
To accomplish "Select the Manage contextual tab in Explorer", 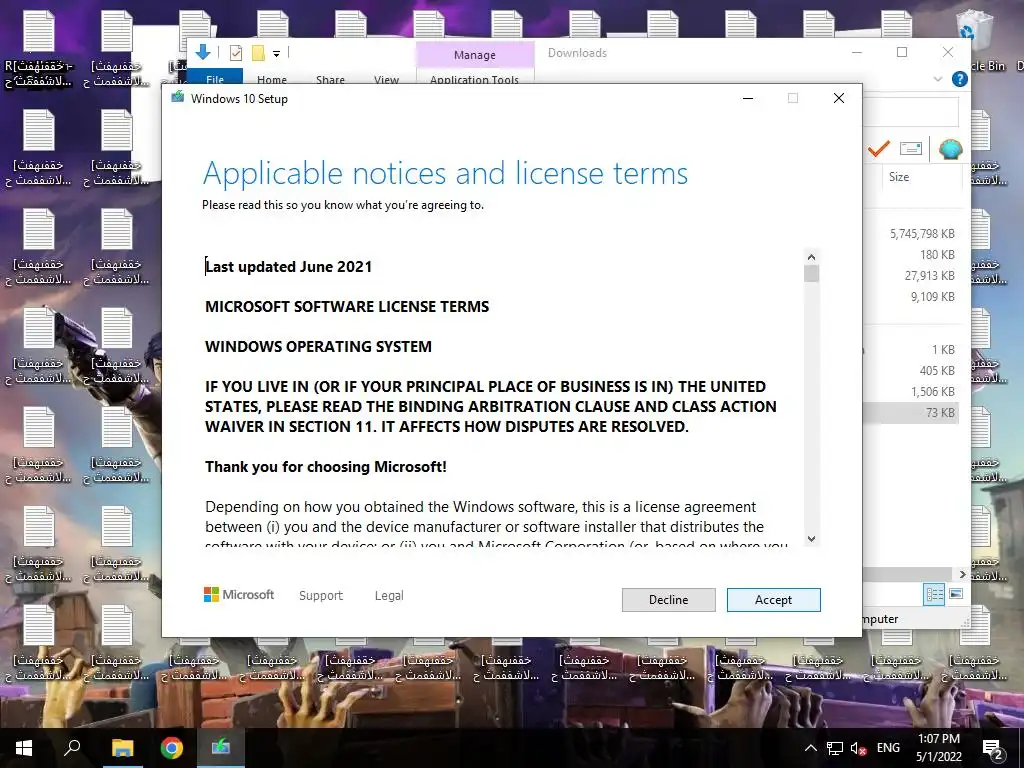I will (475, 55).
